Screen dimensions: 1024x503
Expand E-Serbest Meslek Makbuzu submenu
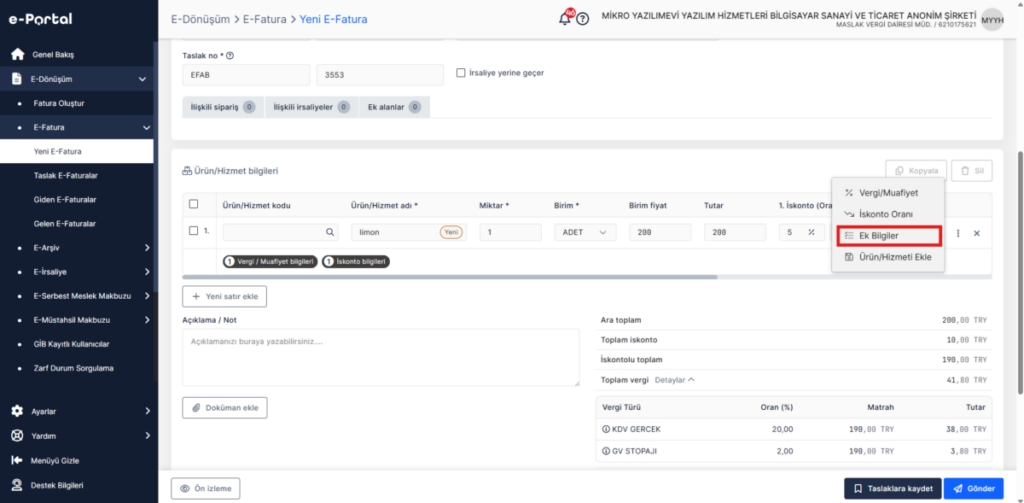(147, 296)
